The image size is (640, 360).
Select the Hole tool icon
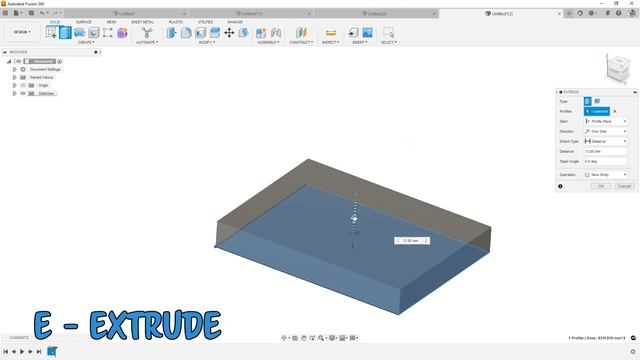point(93,32)
